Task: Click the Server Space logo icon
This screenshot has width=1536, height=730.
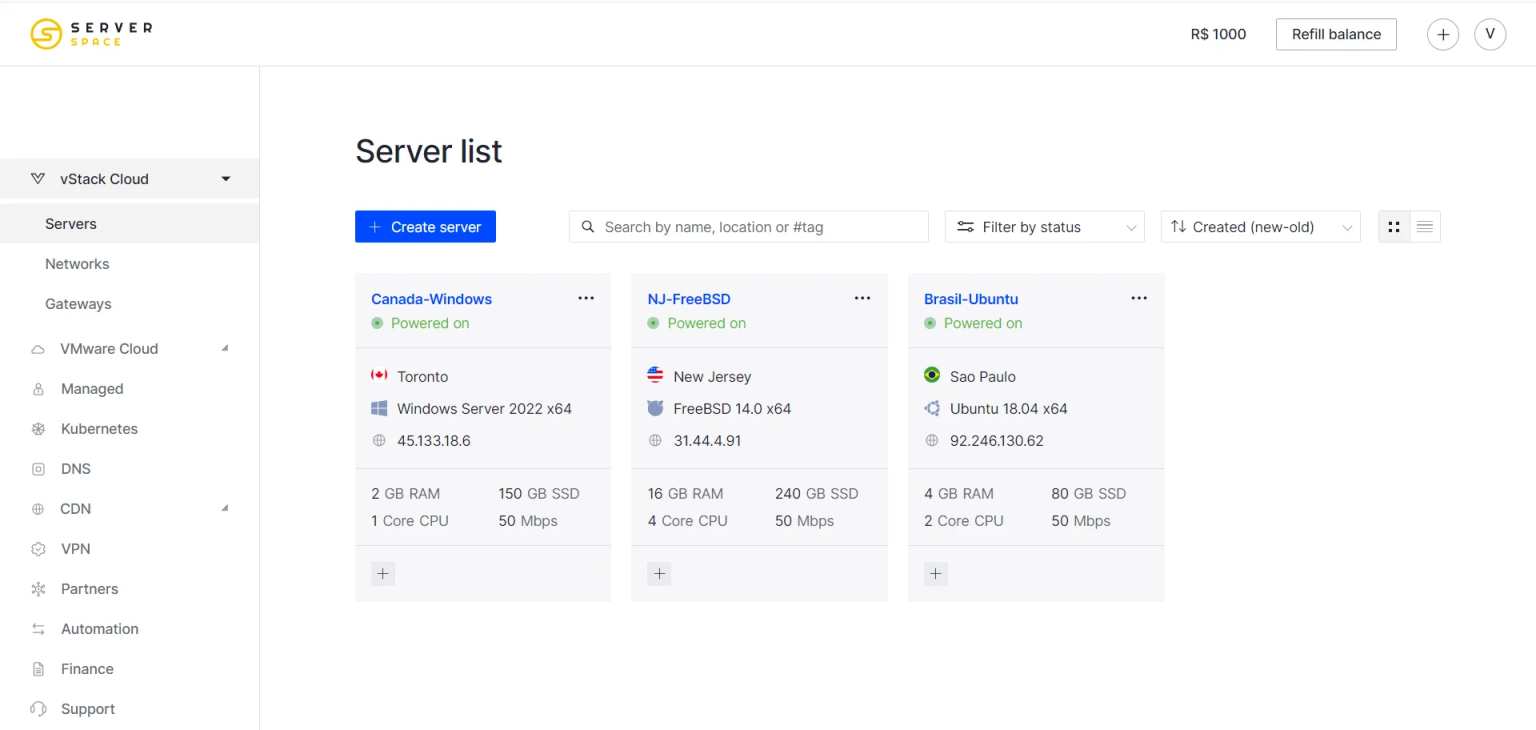Action: (x=44, y=33)
